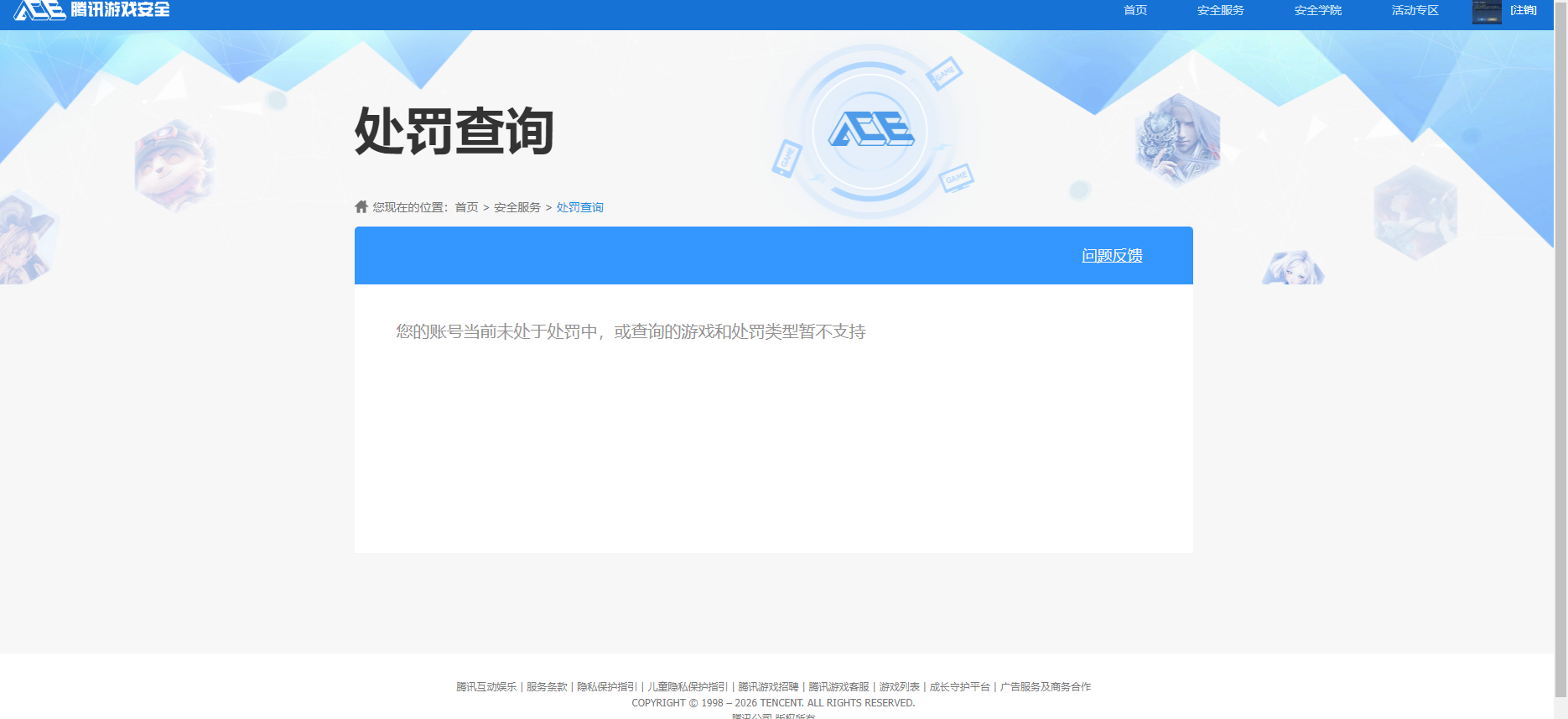Click the user avatar thumbnail in header
The width and height of the screenshot is (1568, 719).
click(1487, 12)
